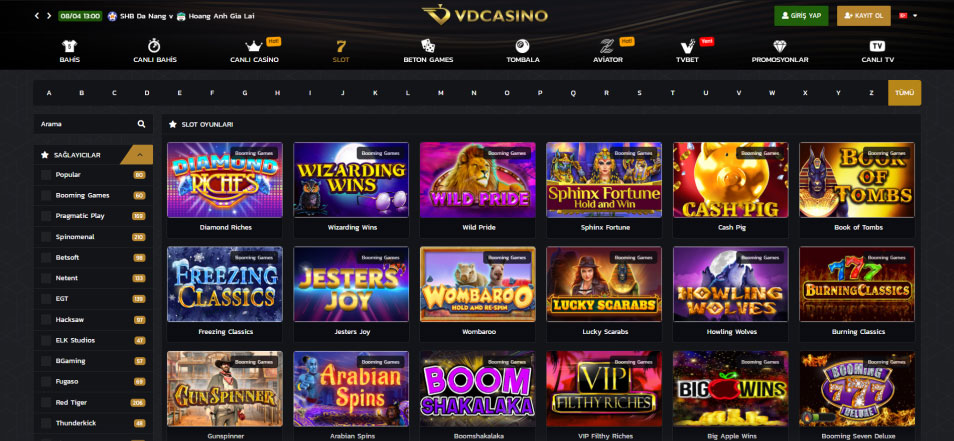Open the Wombaroo game thumbnail

pos(478,284)
